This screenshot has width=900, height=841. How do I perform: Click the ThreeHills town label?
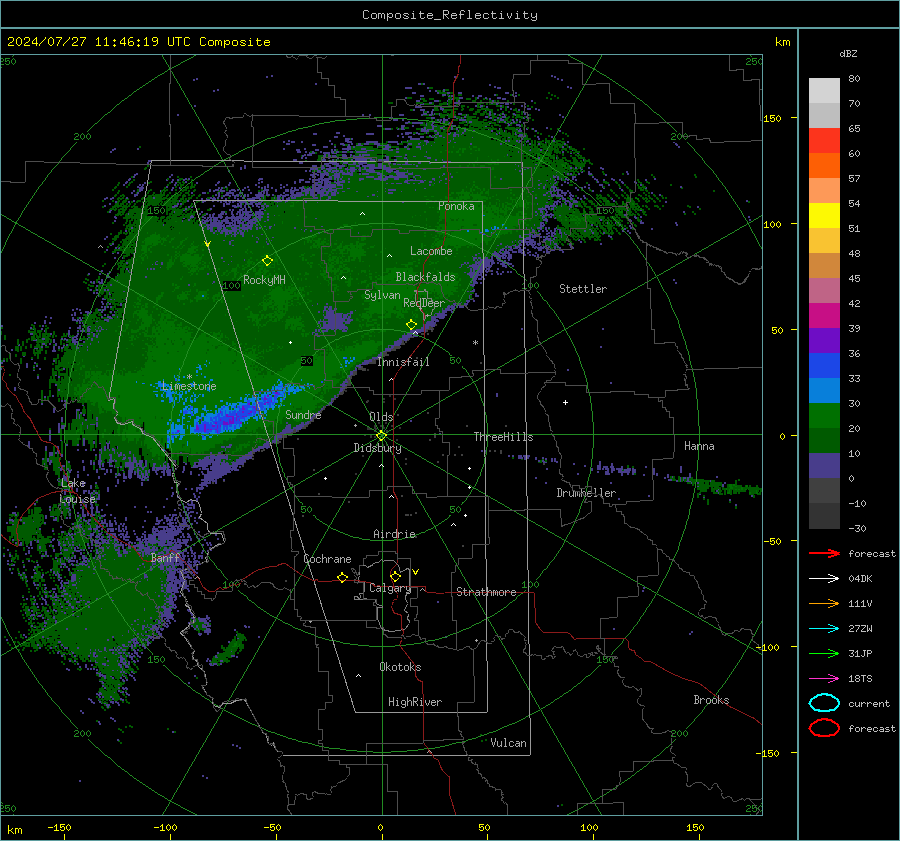pos(503,437)
